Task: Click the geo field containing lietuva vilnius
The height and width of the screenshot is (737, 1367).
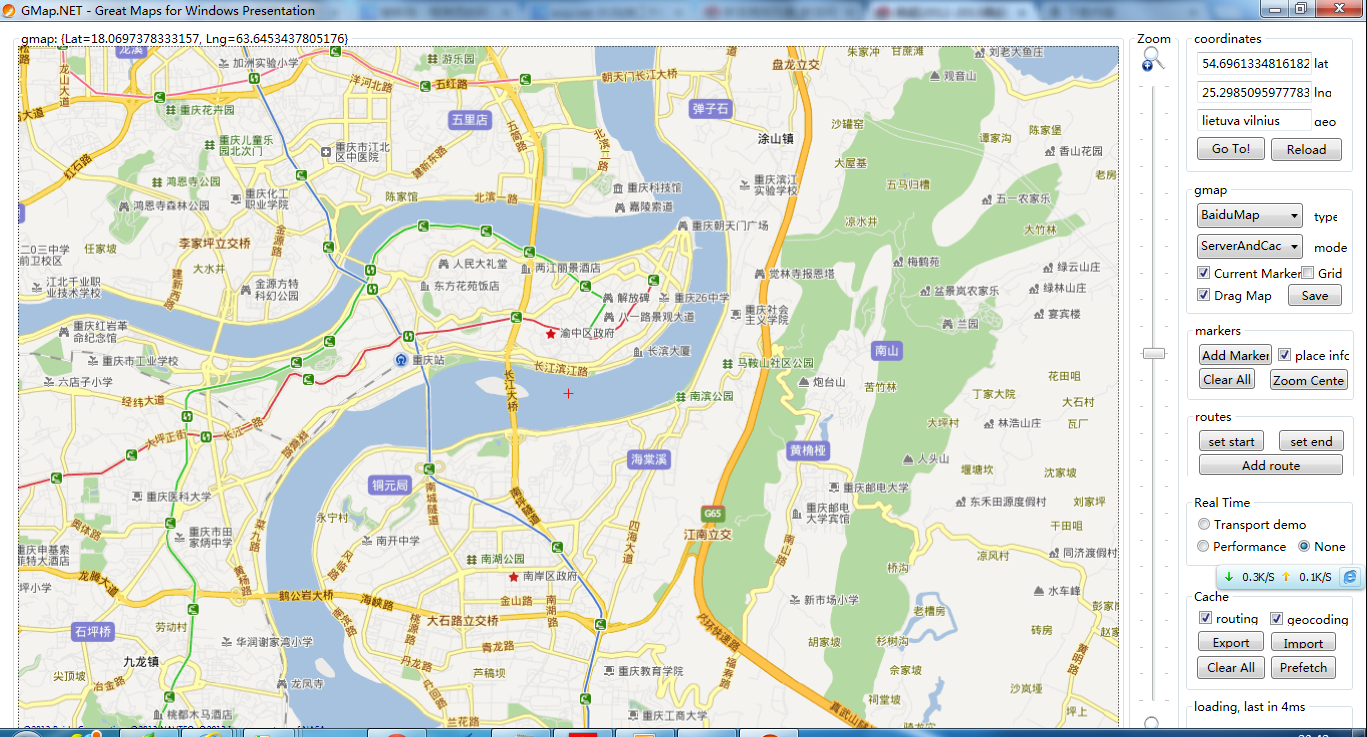Action: pyautogui.click(x=1254, y=120)
